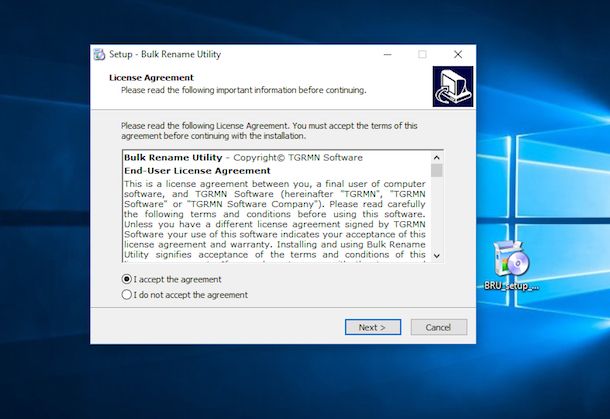Click the setup icon in the title bar

coord(99,54)
